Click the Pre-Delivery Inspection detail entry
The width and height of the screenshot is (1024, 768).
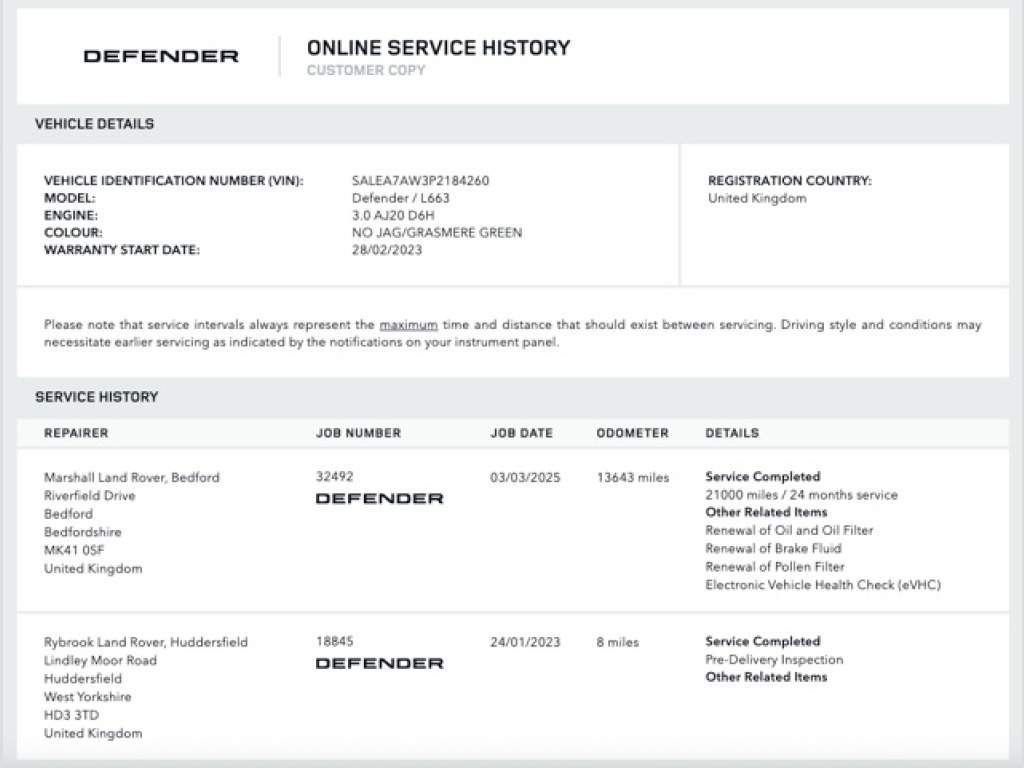[774, 660]
